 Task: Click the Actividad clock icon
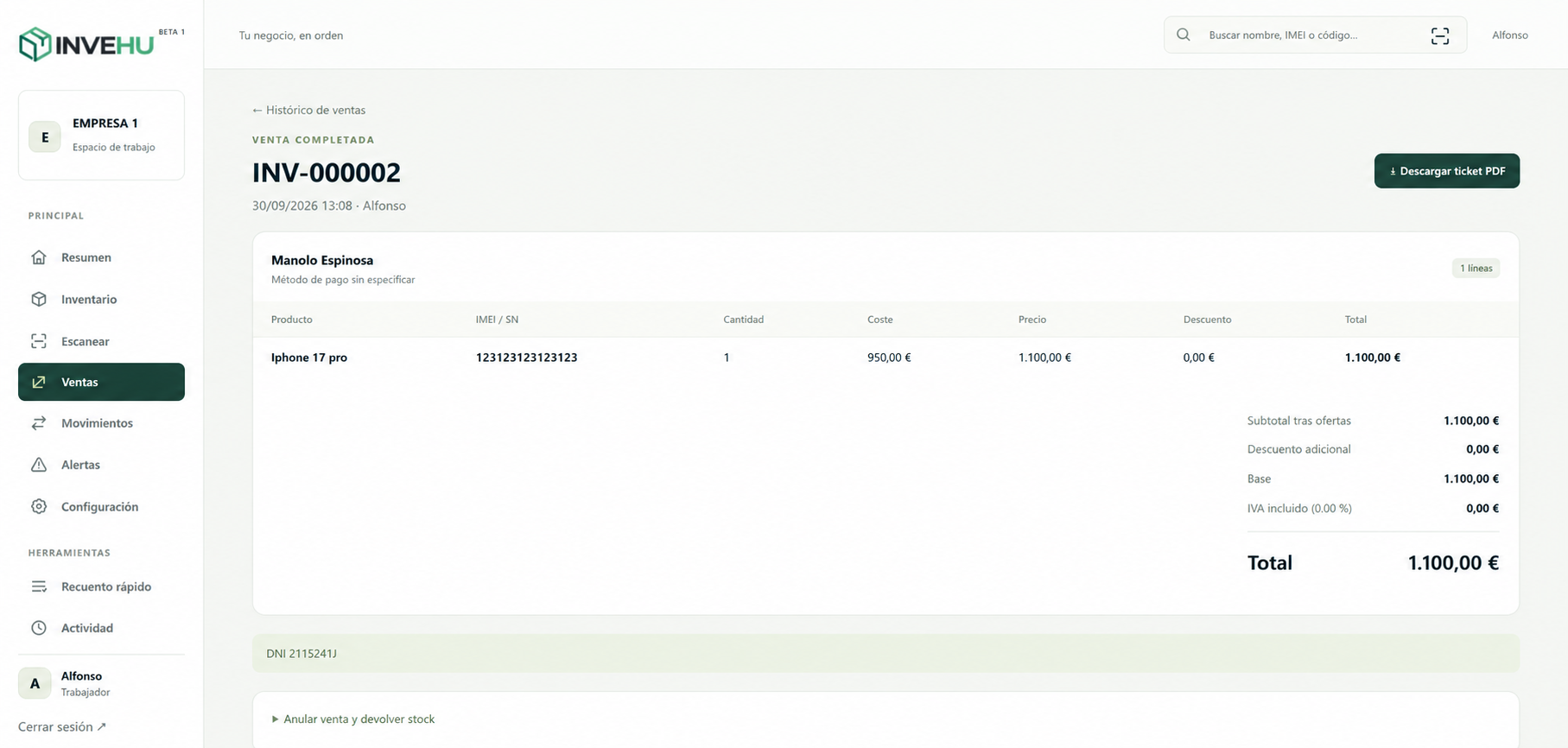(x=39, y=628)
